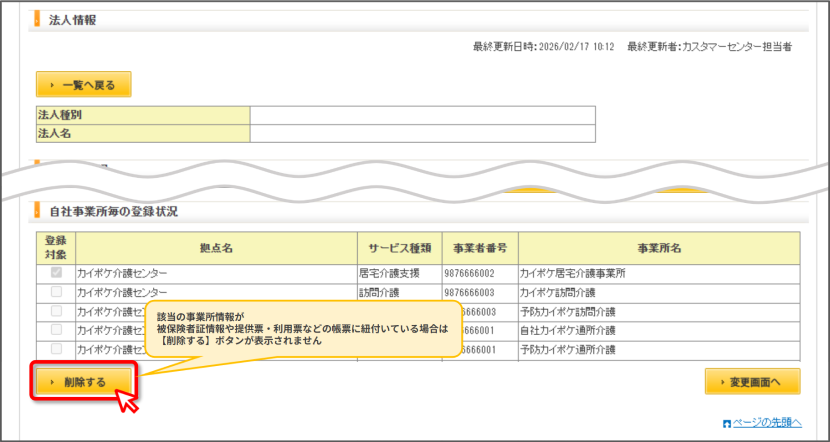The image size is (830, 442).
Task: Click the orange marker beside 法人情報 heading
Action: pos(37,20)
